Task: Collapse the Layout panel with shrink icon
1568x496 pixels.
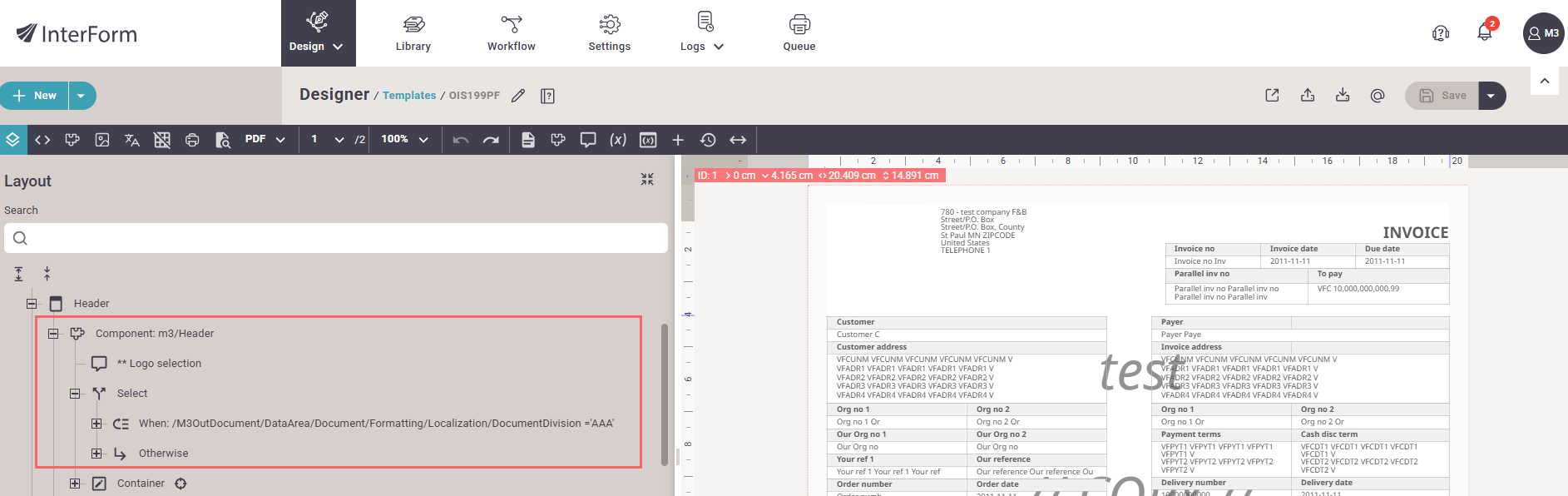Action: (x=647, y=180)
